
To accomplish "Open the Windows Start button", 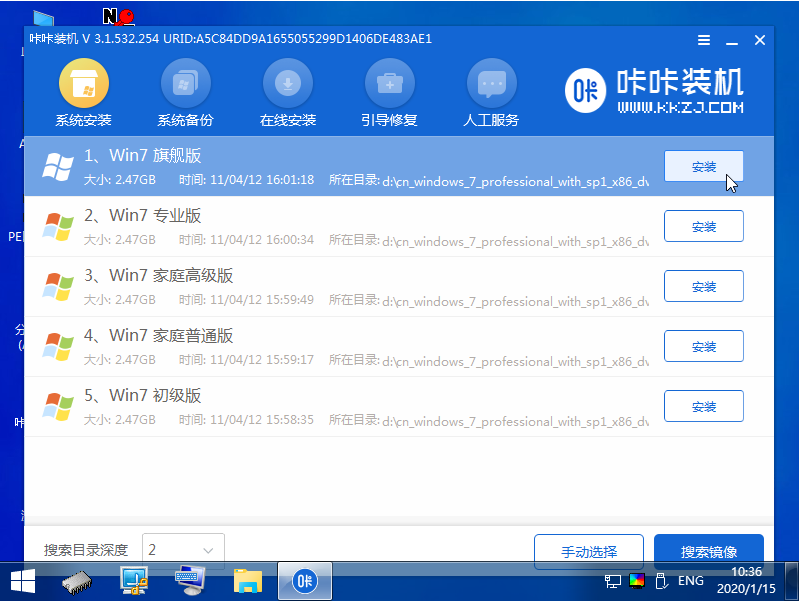I will click(22, 580).
